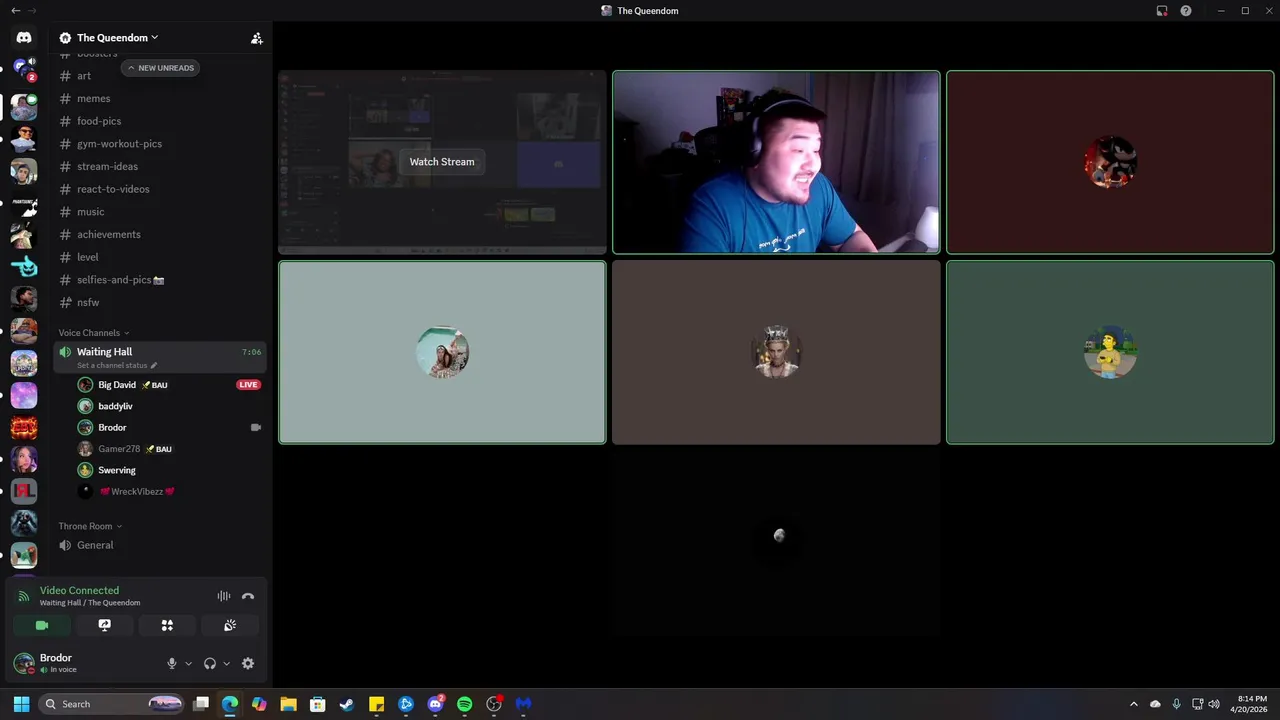Click the LIVE badge next to Big David
The width and height of the screenshot is (1280, 720).
coord(248,385)
